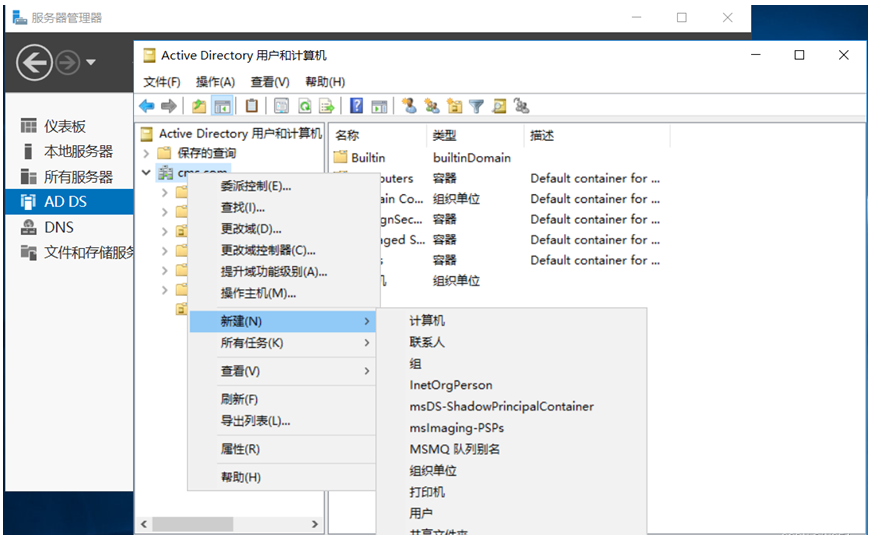The height and width of the screenshot is (535, 878).
Task: Click the create new organizational unit icon
Action: pyautogui.click(x=454, y=106)
